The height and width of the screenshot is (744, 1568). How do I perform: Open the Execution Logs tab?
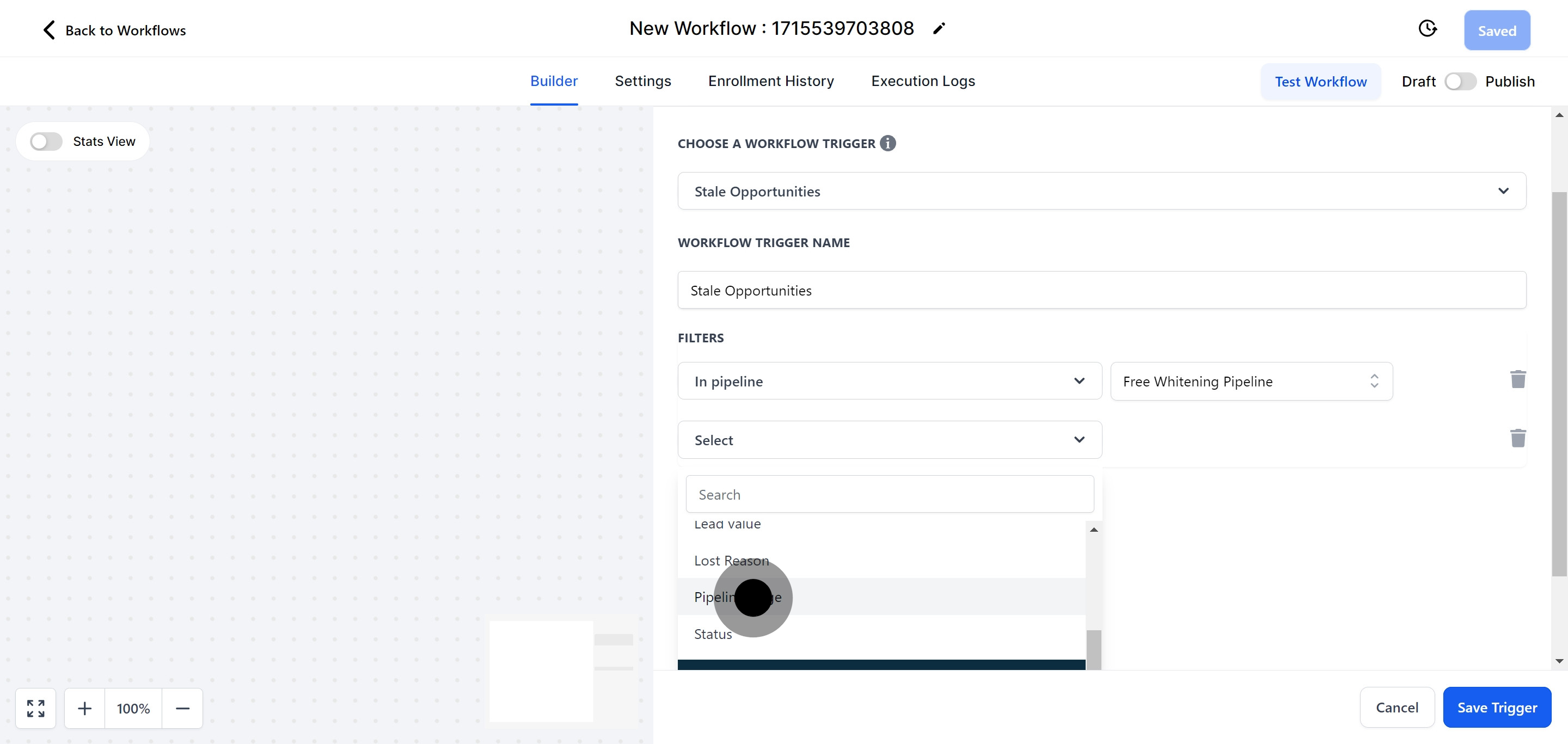pos(923,81)
